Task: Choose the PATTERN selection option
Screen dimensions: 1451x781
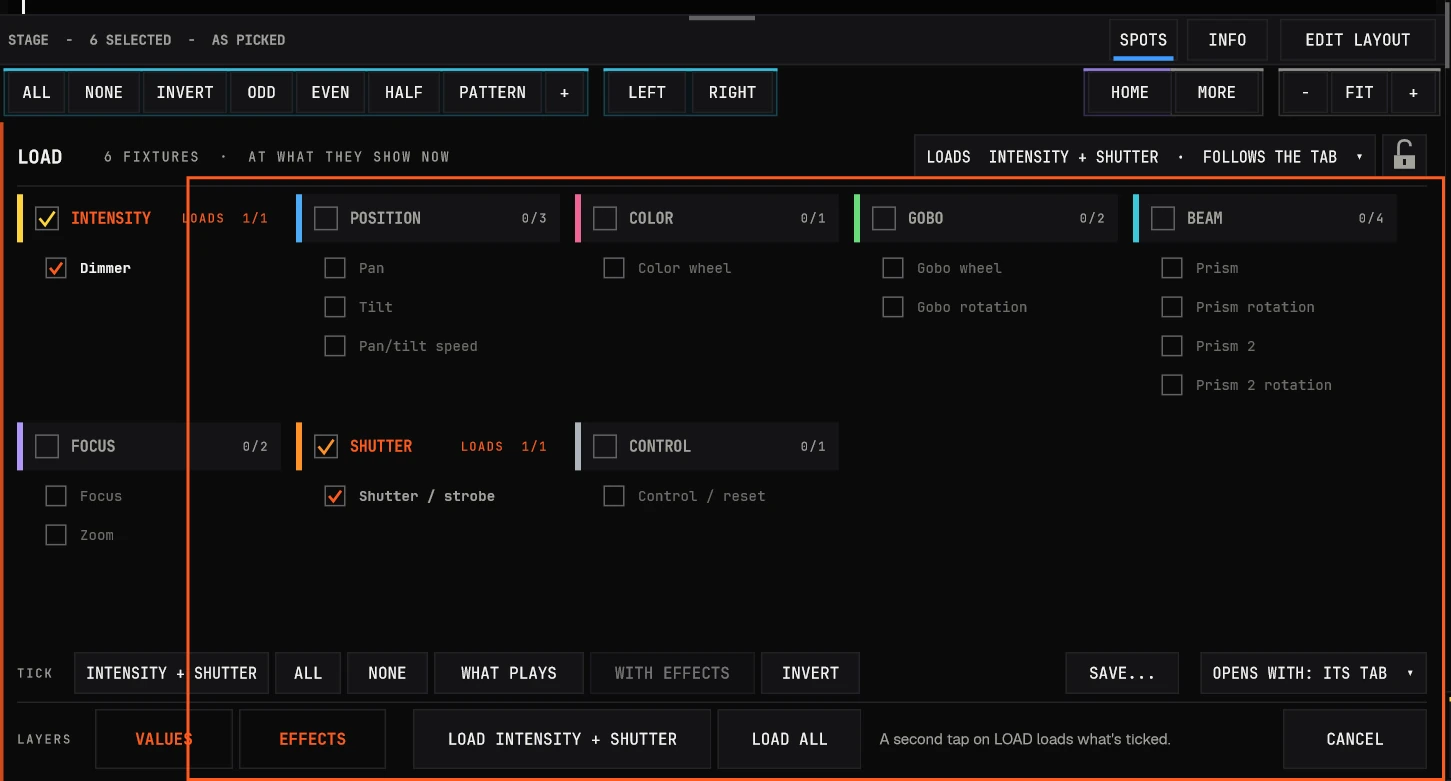Action: coord(492,92)
